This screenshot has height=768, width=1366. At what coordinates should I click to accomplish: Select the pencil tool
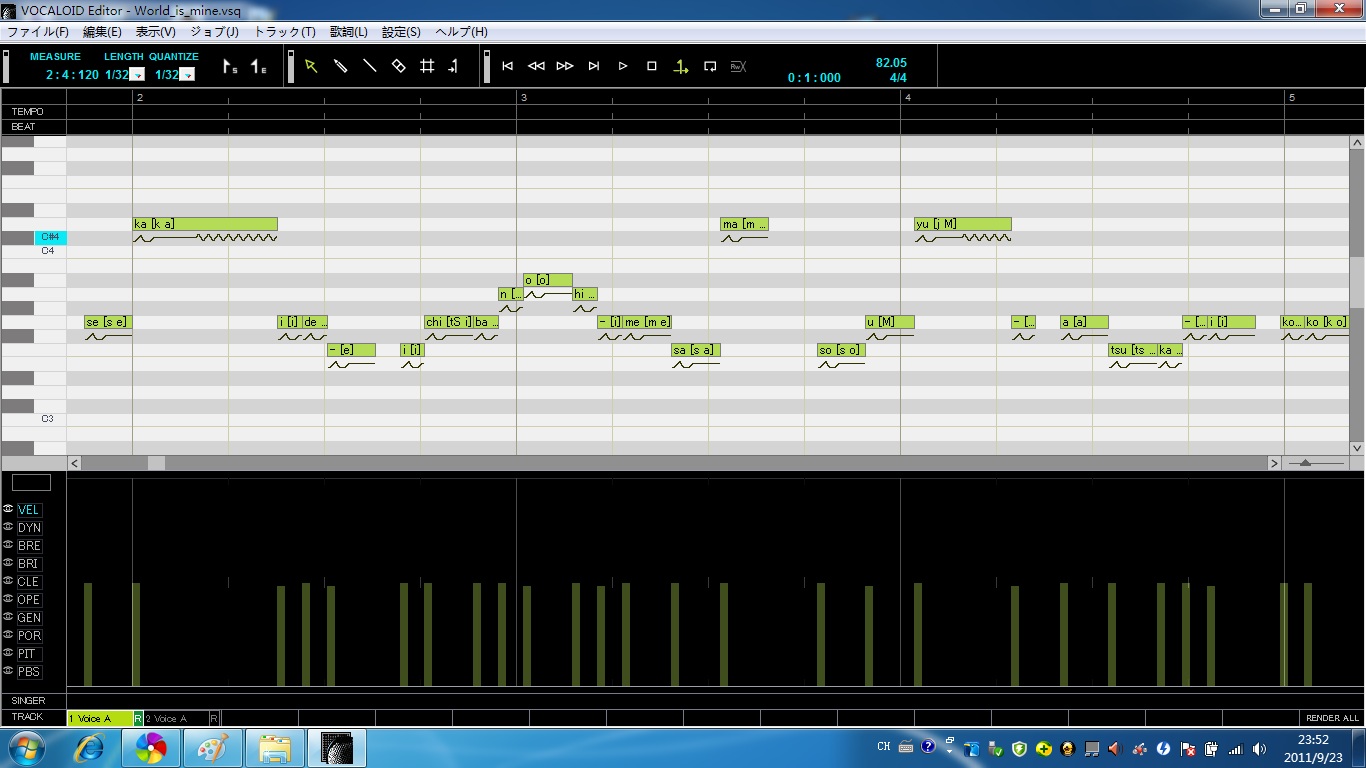click(x=340, y=66)
